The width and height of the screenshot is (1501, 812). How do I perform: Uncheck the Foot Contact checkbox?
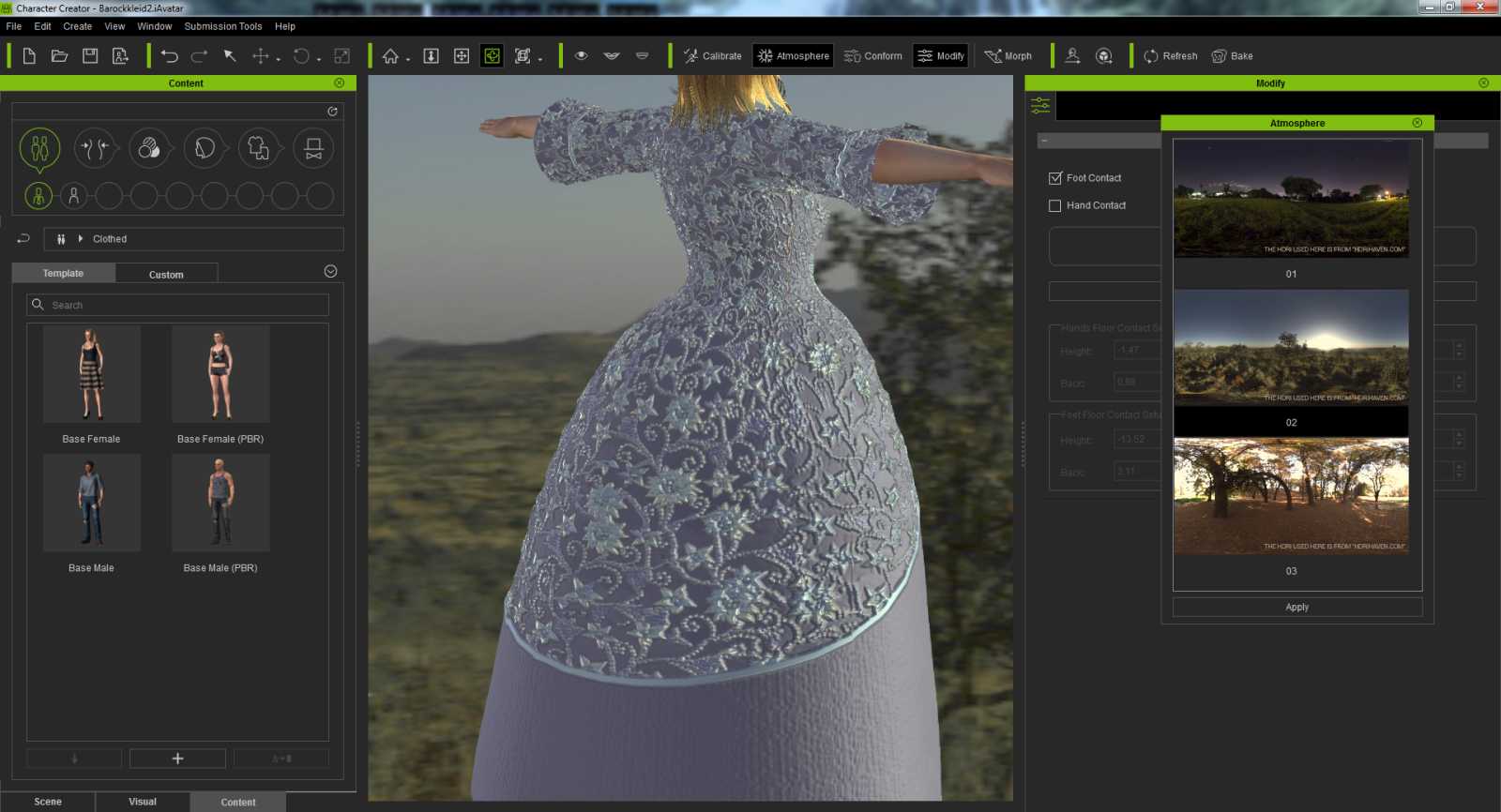[x=1055, y=178]
